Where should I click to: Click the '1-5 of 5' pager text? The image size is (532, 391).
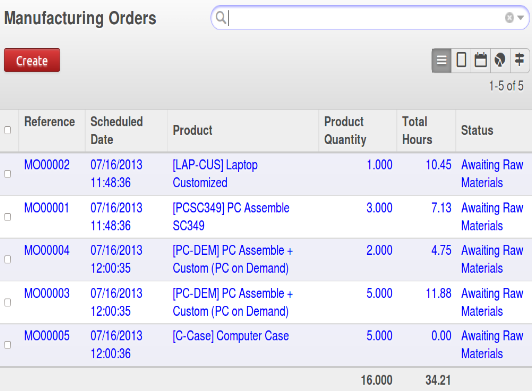click(506, 86)
